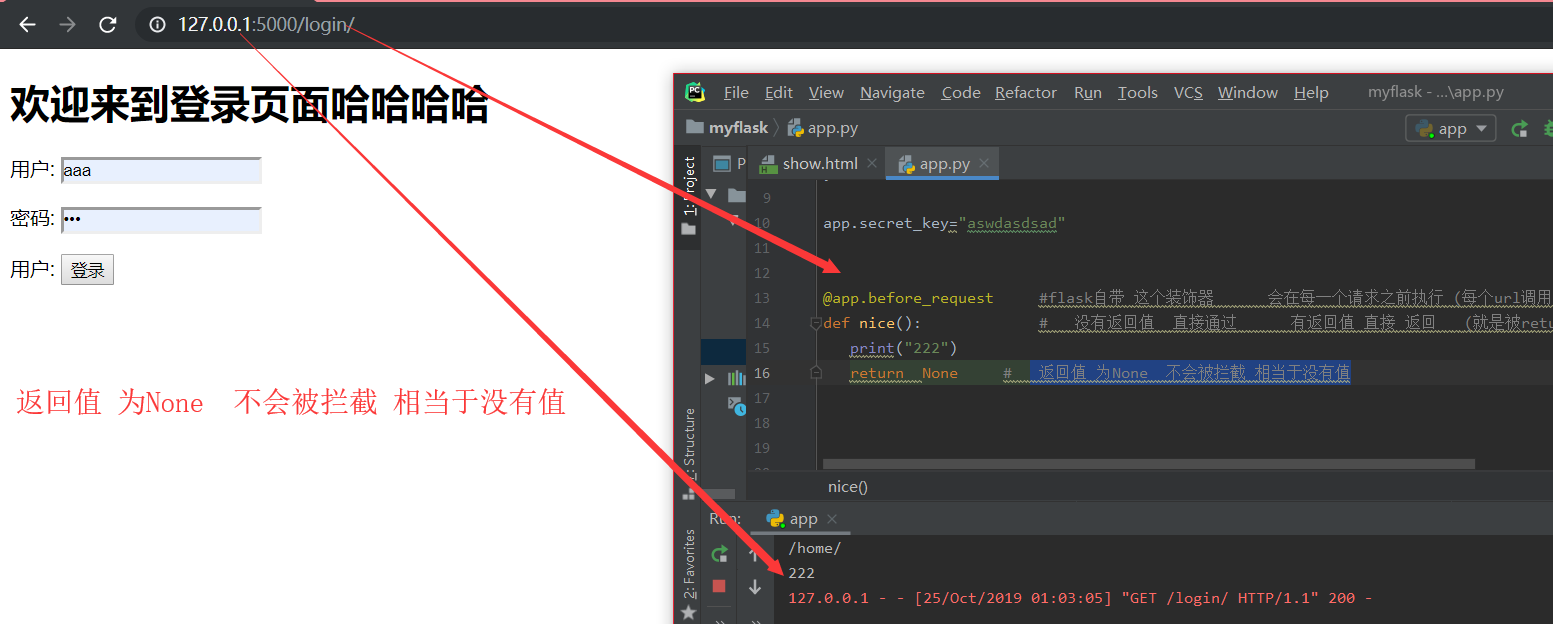The height and width of the screenshot is (624, 1553).
Task: Open the Run menu
Action: [x=1088, y=92]
